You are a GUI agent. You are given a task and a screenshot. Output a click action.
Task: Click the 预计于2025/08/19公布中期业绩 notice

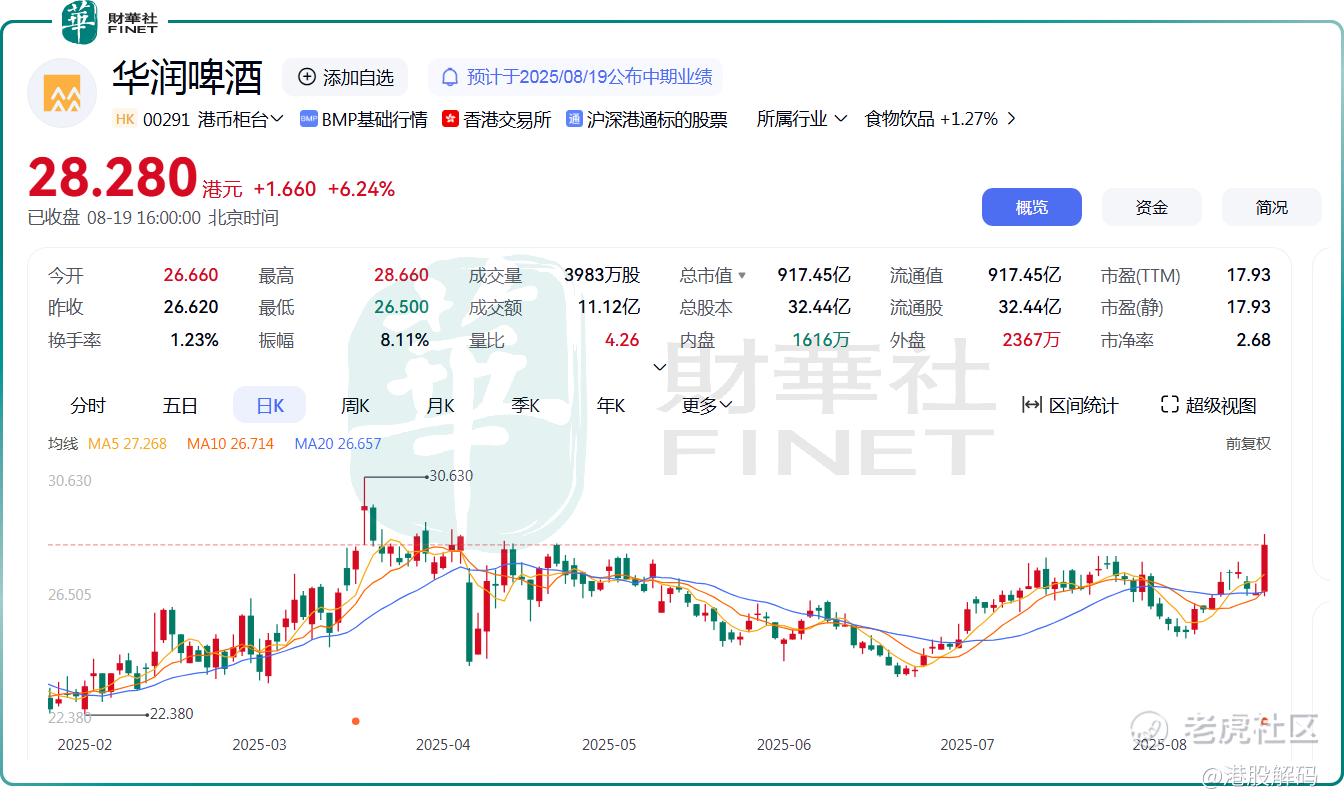[x=576, y=77]
